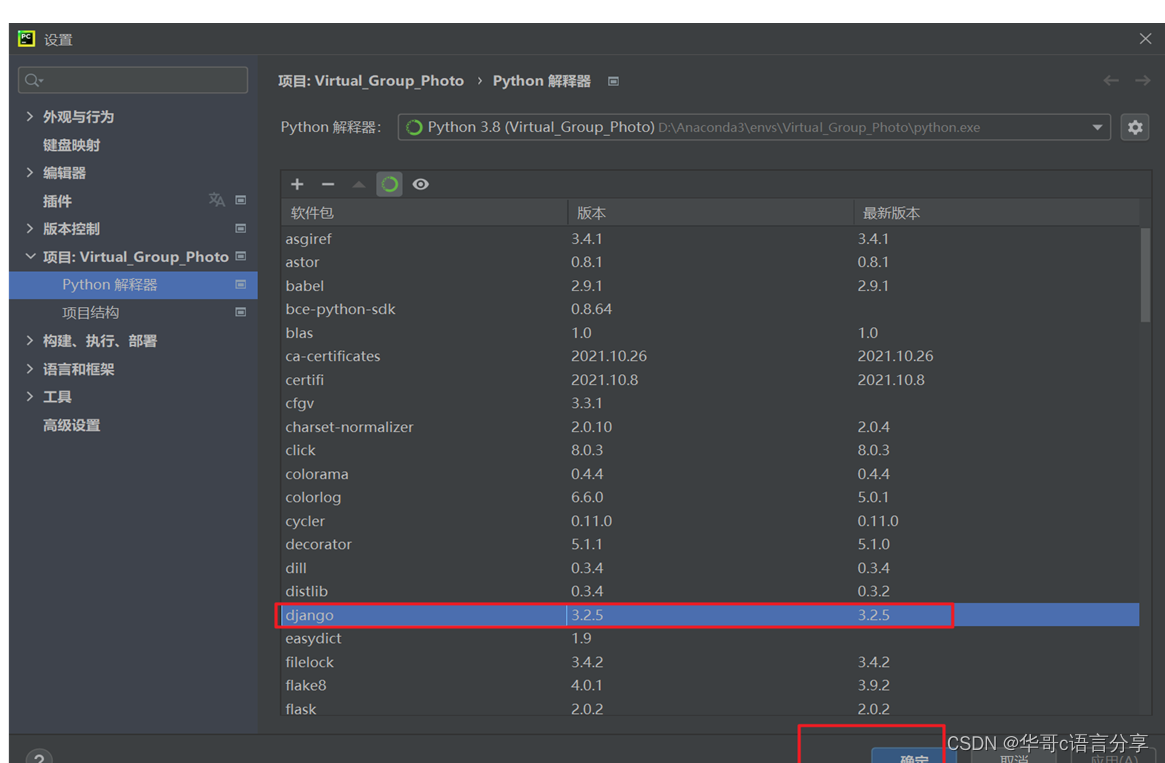
Task: Open 项目结构 settings page
Action: pos(91,313)
